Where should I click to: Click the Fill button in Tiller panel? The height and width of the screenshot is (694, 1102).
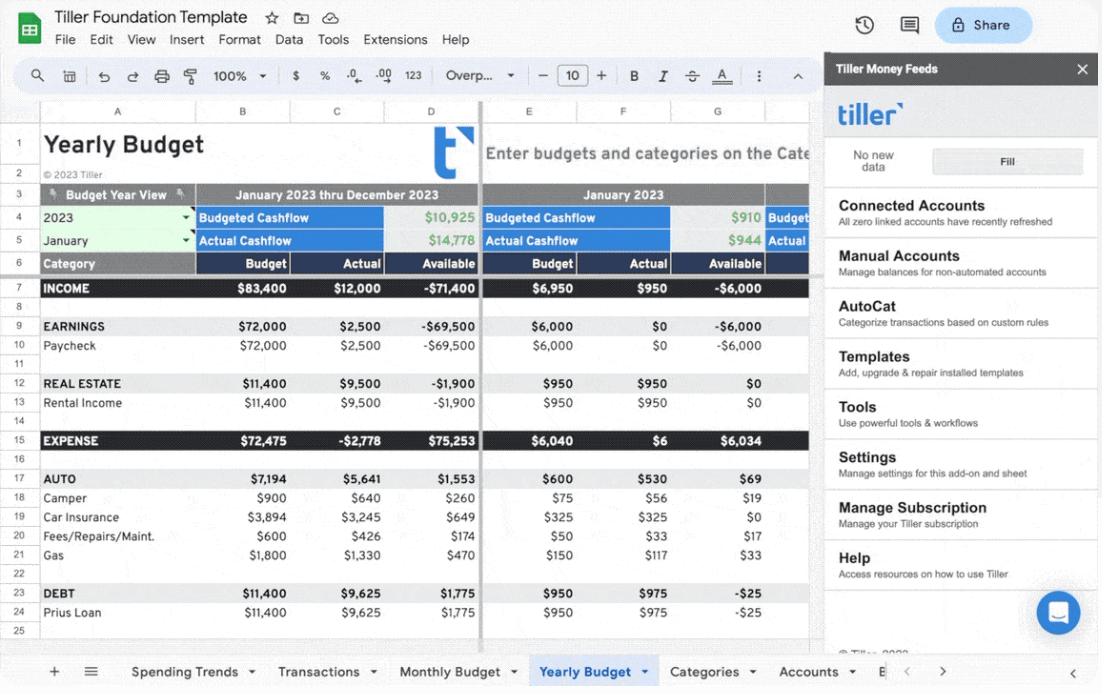click(x=1007, y=161)
